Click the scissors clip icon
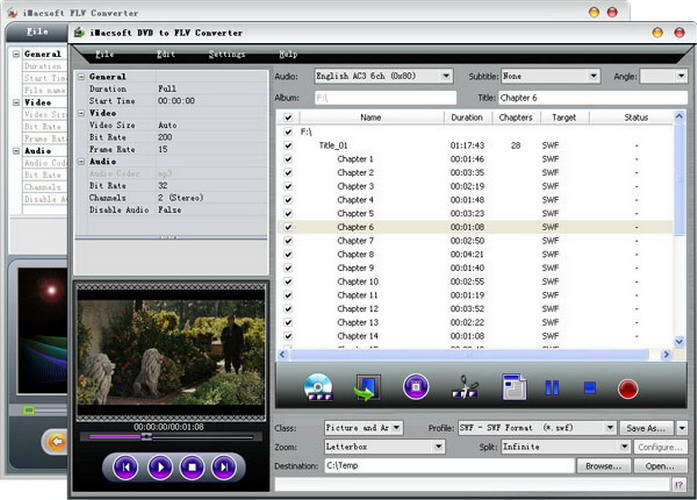The image size is (697, 500). pyautogui.click(x=465, y=386)
